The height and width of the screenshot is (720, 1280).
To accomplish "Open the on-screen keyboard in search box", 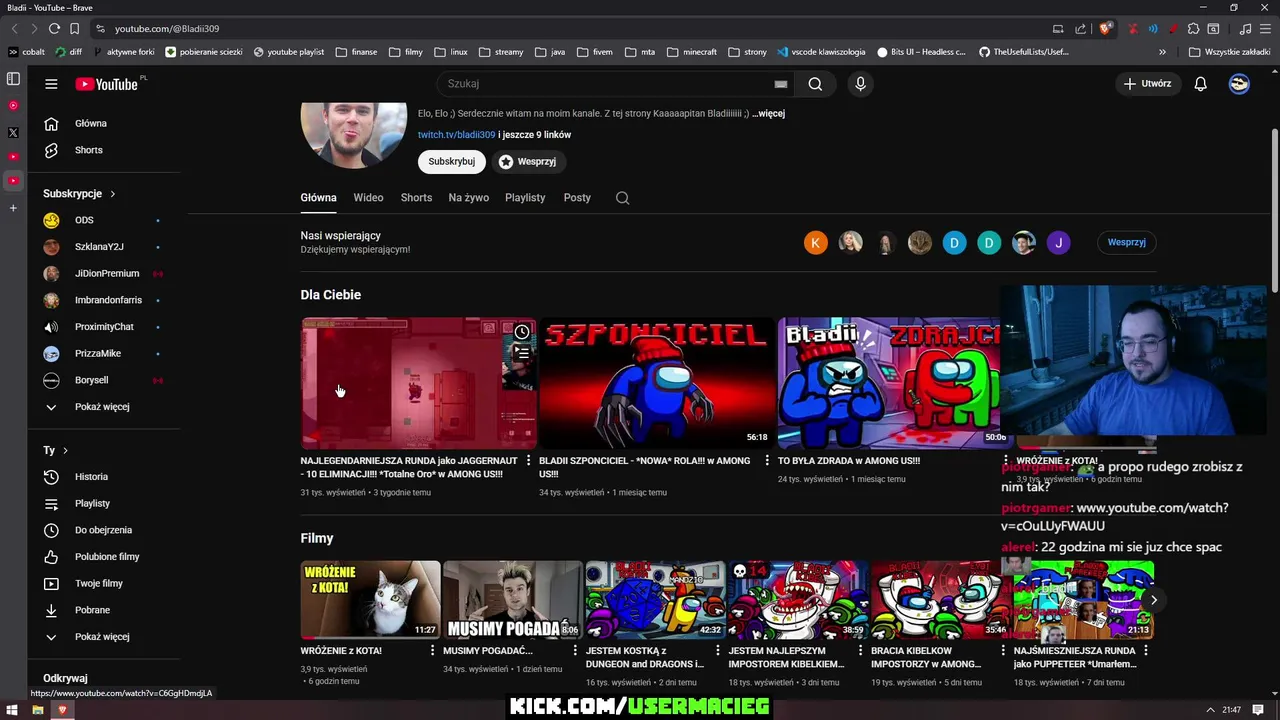I will tap(781, 84).
